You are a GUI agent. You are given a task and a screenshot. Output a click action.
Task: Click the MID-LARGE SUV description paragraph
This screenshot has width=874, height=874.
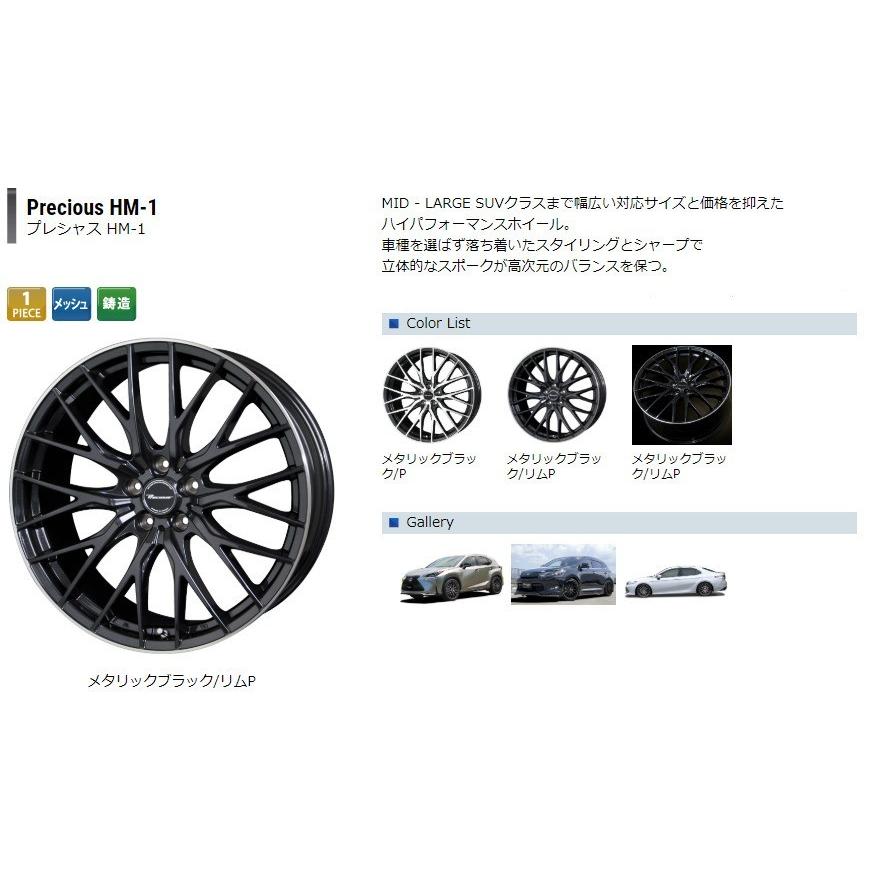click(582, 234)
